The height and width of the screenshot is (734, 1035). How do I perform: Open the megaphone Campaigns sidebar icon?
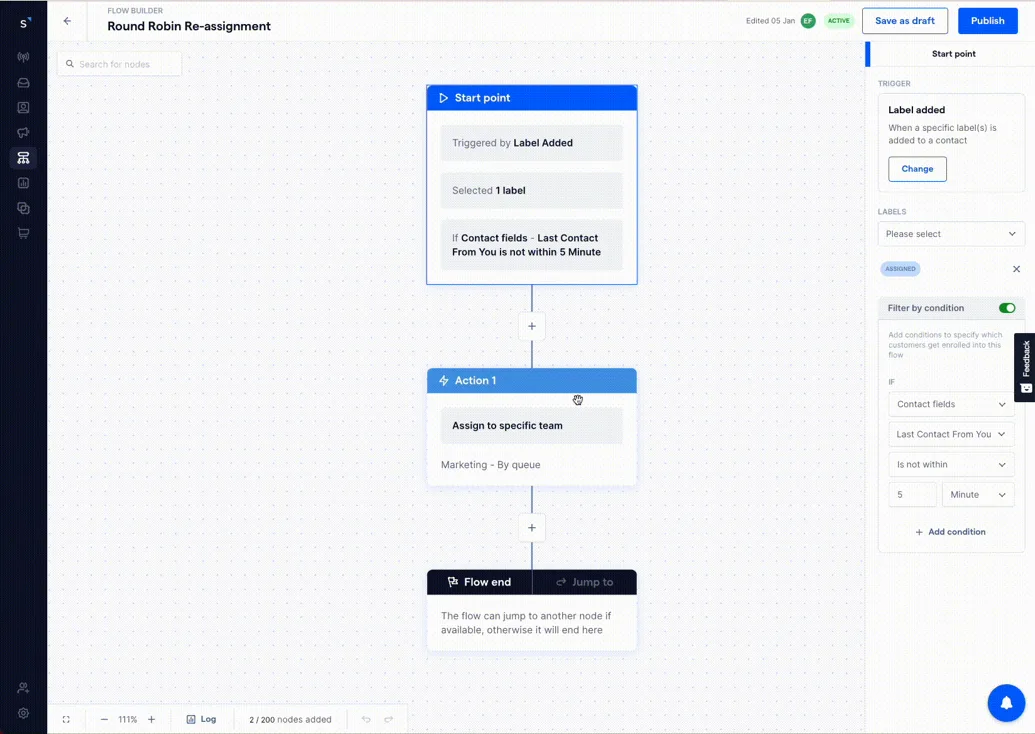coord(23,133)
